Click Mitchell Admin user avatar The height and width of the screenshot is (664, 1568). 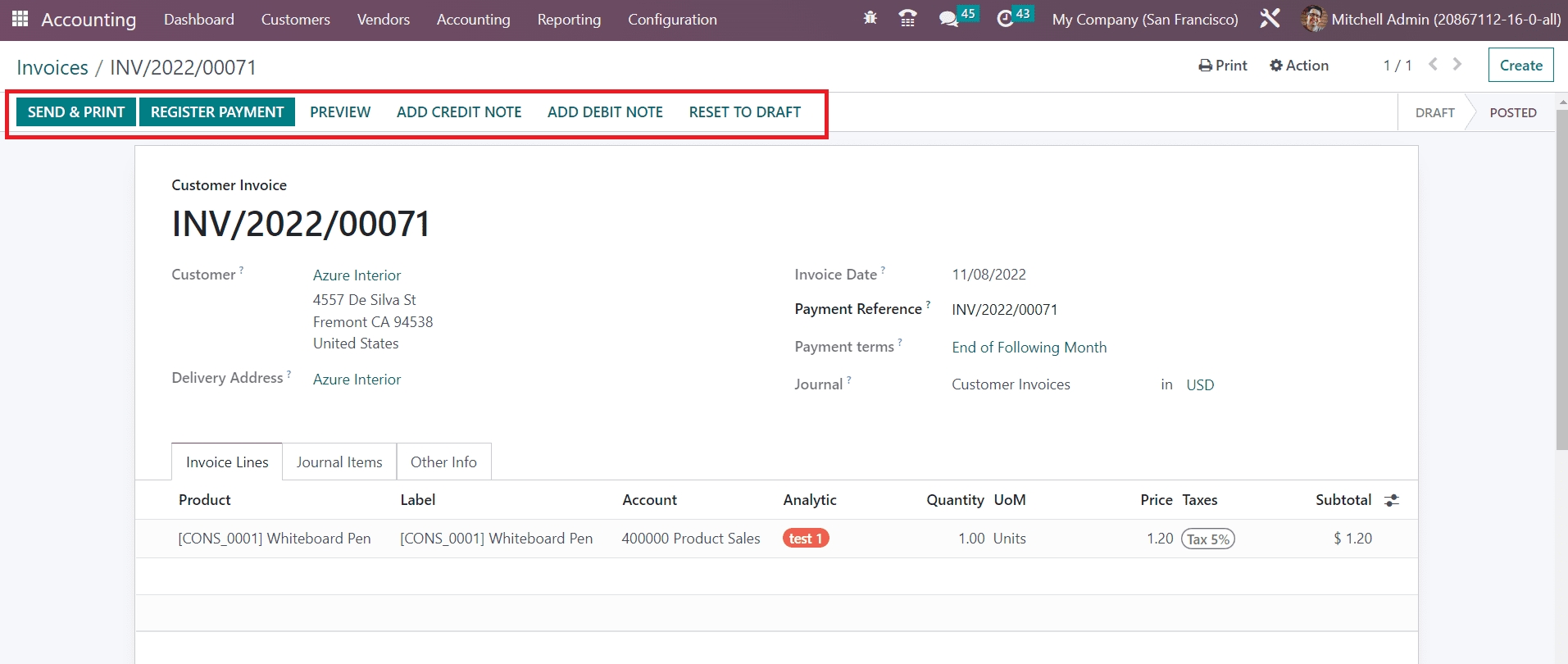[x=1313, y=19]
